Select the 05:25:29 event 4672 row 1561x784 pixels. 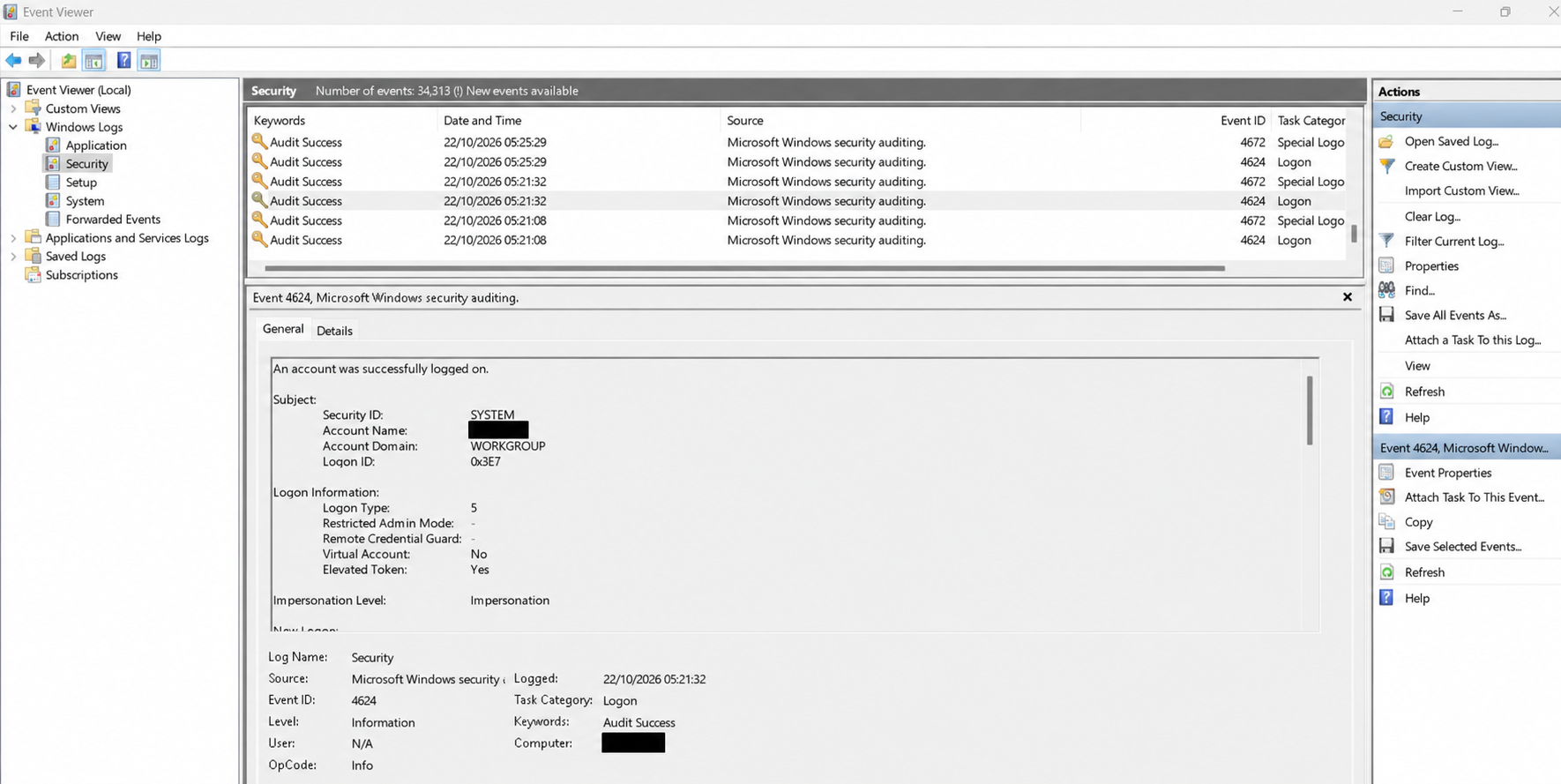[798, 142]
